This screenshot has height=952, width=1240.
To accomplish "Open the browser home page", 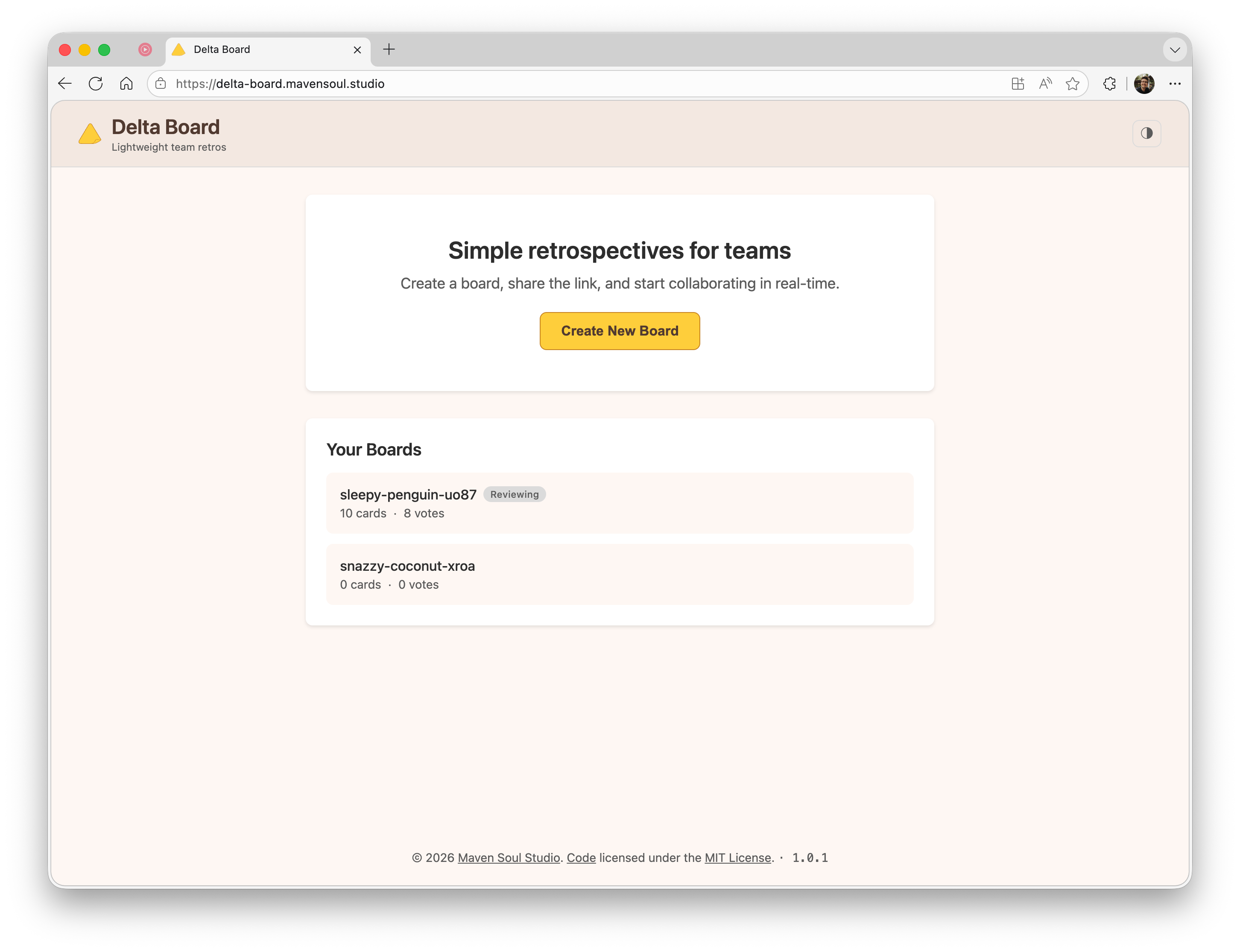I will pos(126,84).
